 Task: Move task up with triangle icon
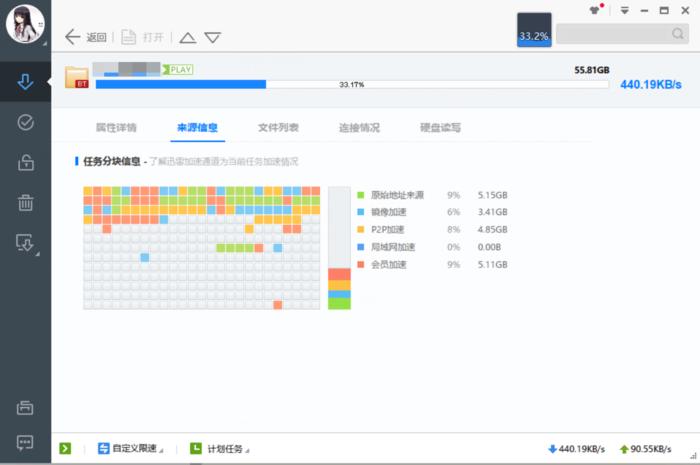coord(188,37)
